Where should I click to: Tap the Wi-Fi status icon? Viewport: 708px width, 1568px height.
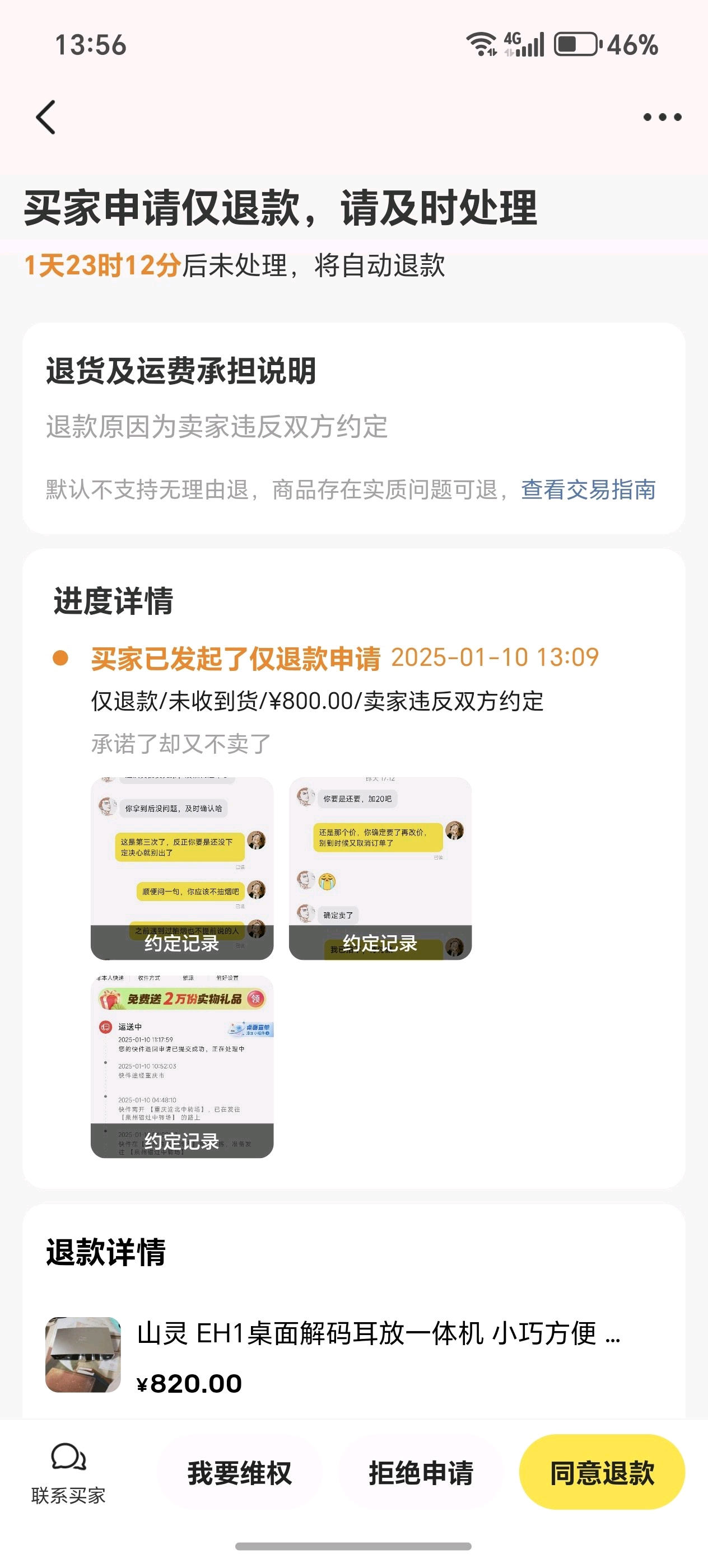pyautogui.click(x=482, y=44)
